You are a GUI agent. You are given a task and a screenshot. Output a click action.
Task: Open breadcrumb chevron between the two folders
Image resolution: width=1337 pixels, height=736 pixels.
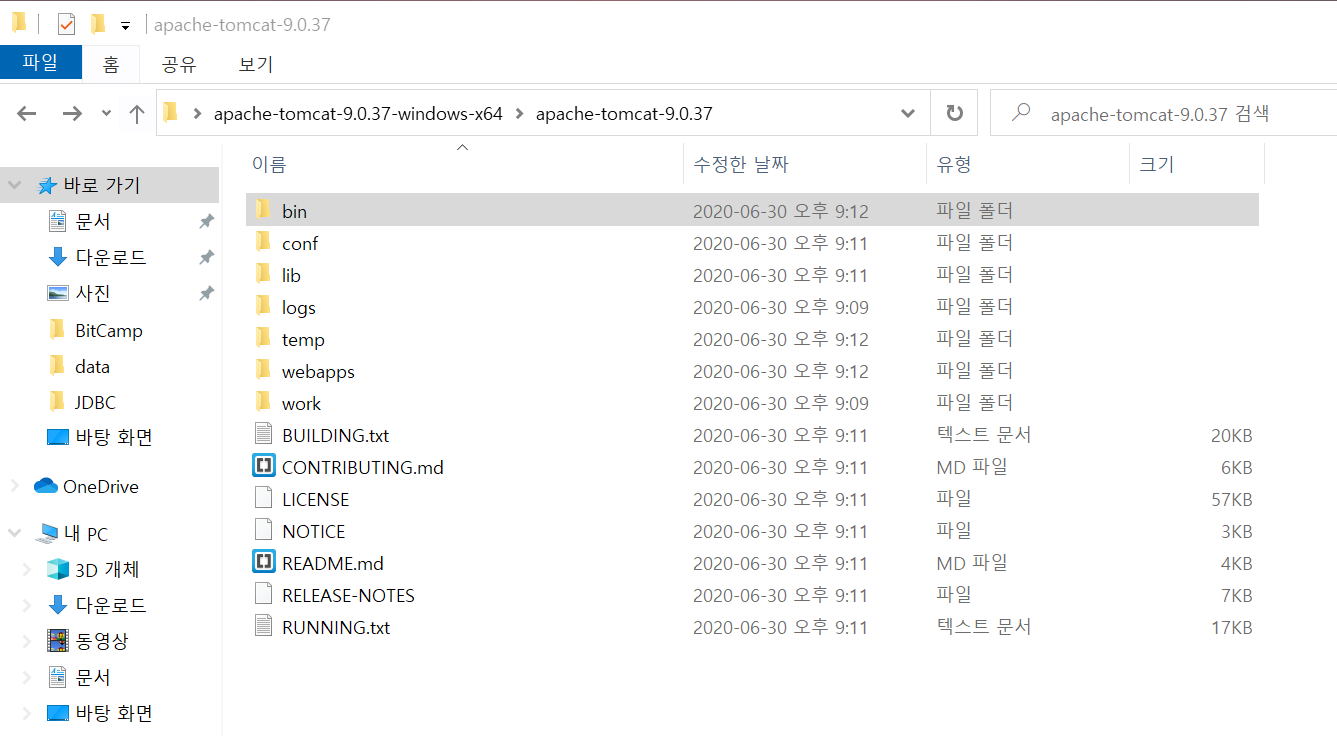(x=519, y=113)
